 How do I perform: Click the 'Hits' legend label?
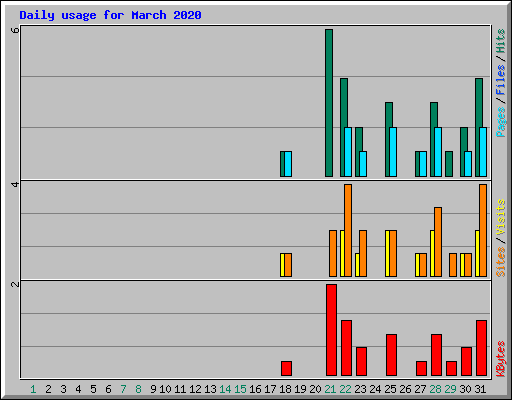(500, 41)
